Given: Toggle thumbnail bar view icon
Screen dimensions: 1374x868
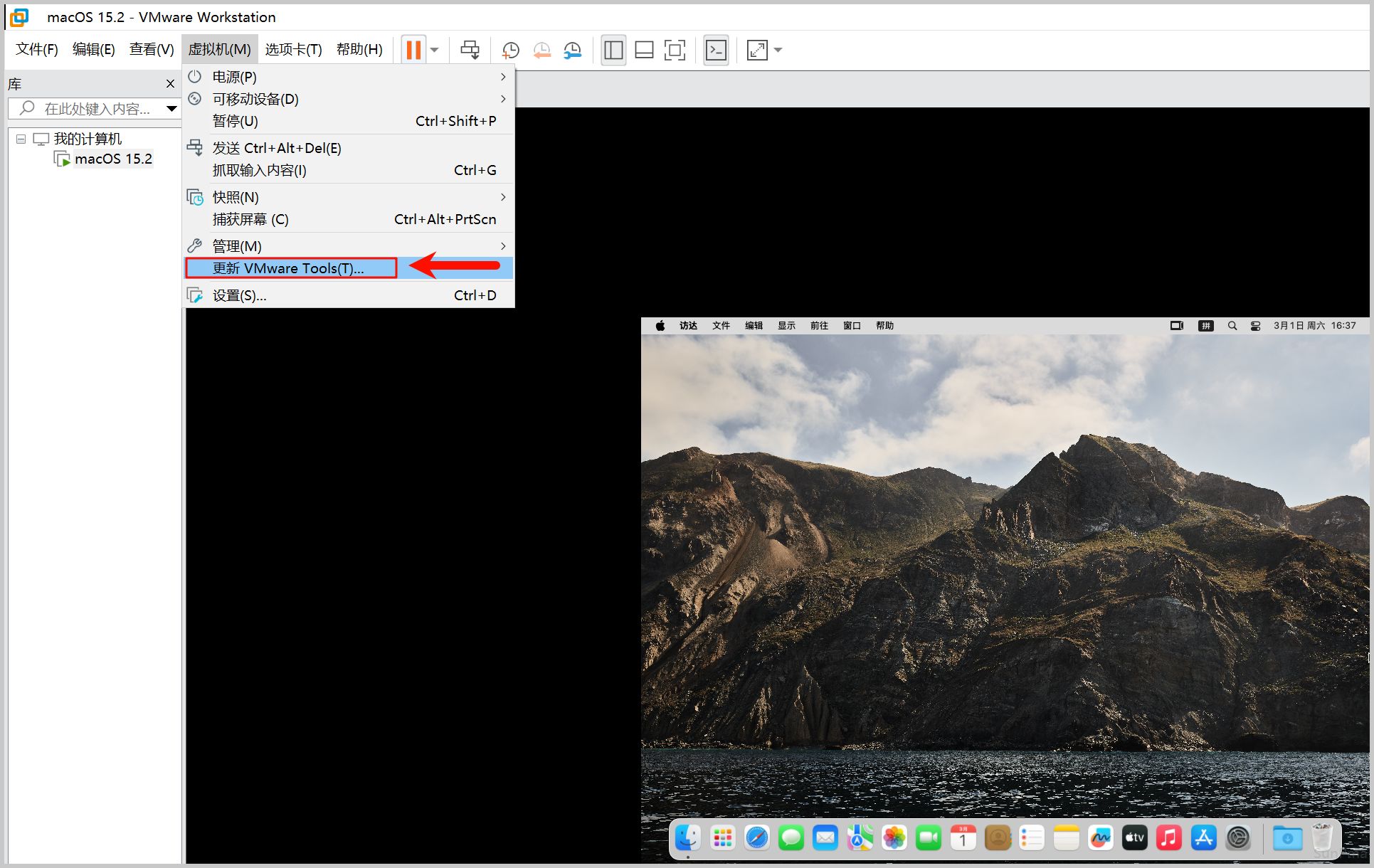Looking at the screenshot, I should click(644, 50).
